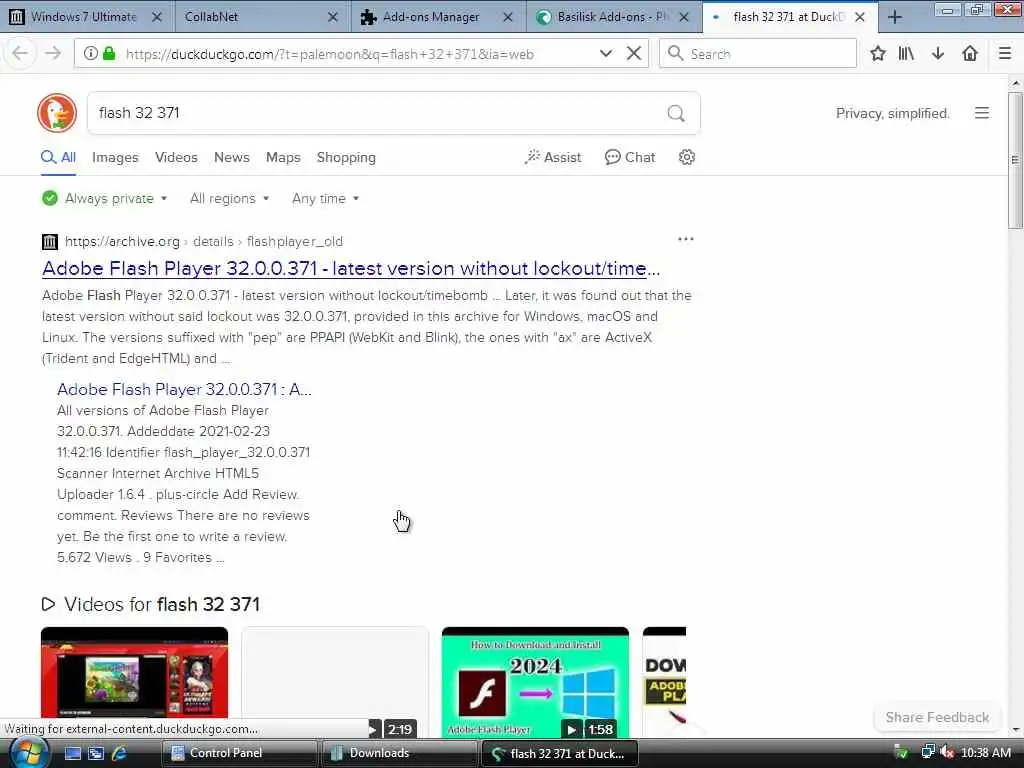Image resolution: width=1024 pixels, height=768 pixels.
Task: Open the sublink Adobe Flash Player 32.0.0.371 : A...
Action: (184, 389)
